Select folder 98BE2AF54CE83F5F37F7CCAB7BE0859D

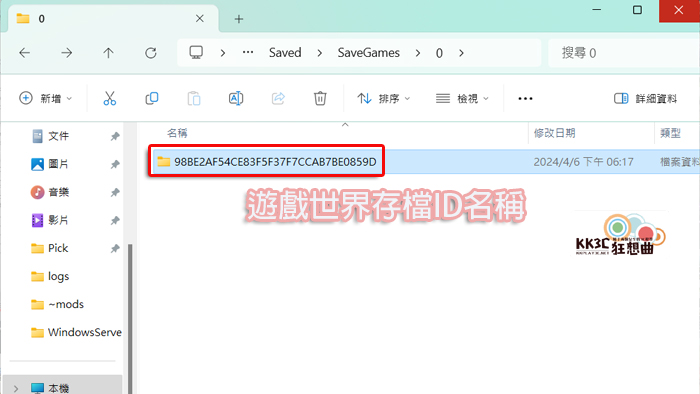pos(275,162)
